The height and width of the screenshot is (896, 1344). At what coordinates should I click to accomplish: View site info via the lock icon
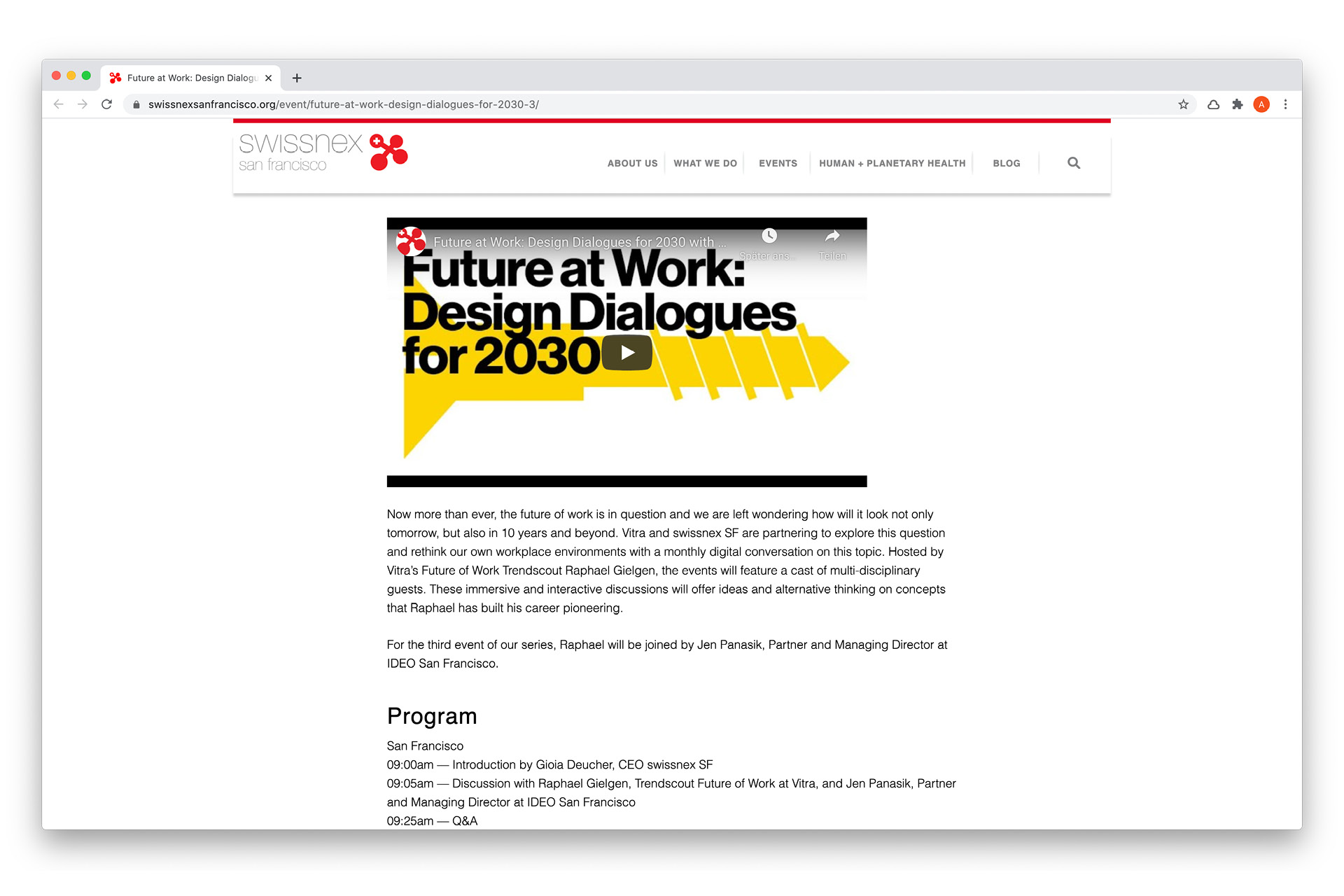pos(136,104)
